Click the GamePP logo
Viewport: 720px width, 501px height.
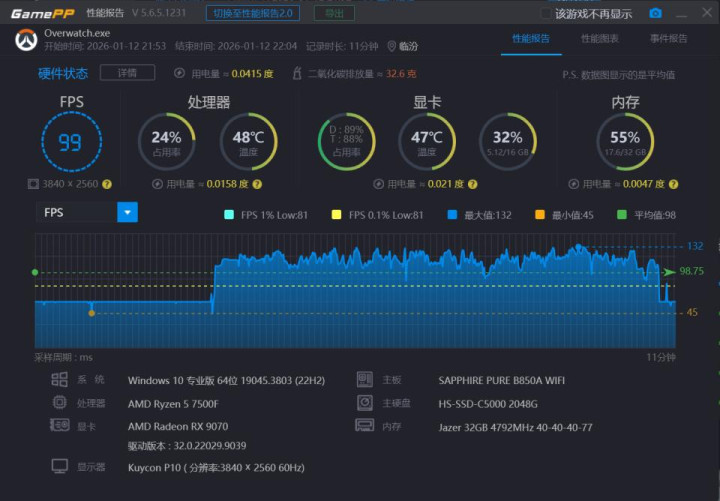pyautogui.click(x=42, y=14)
